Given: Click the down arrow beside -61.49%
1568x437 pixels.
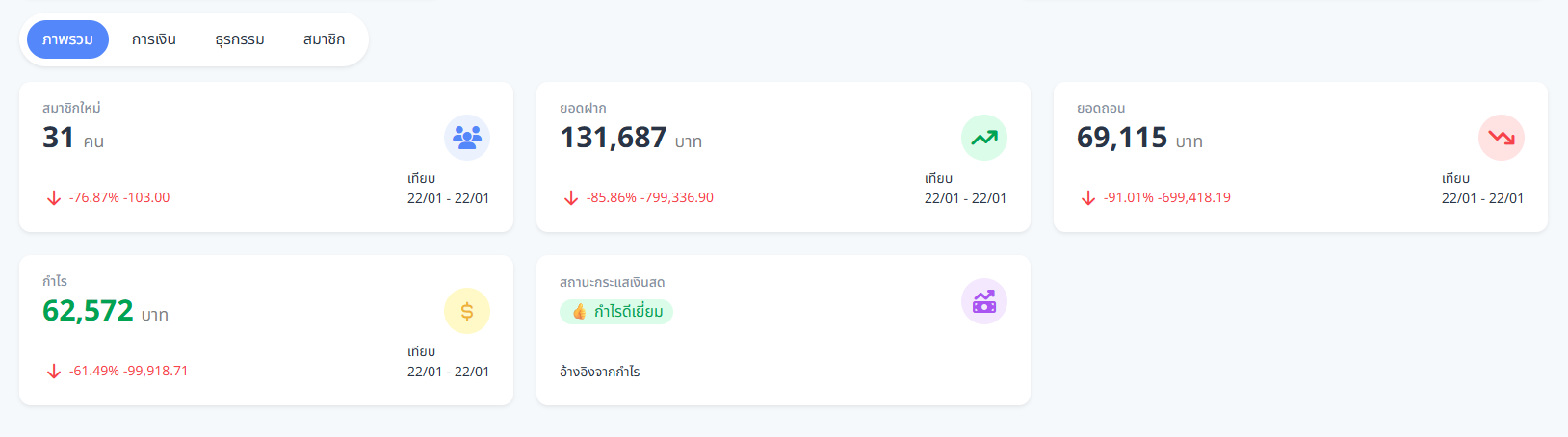Looking at the screenshot, I should (x=54, y=372).
